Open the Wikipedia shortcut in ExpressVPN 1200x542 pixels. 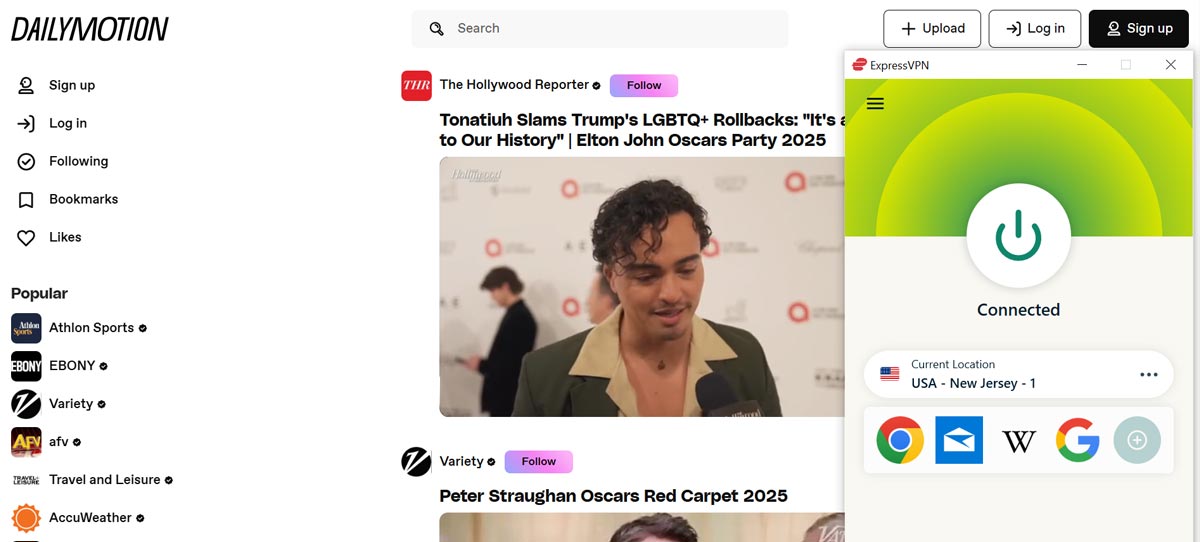pos(1019,440)
